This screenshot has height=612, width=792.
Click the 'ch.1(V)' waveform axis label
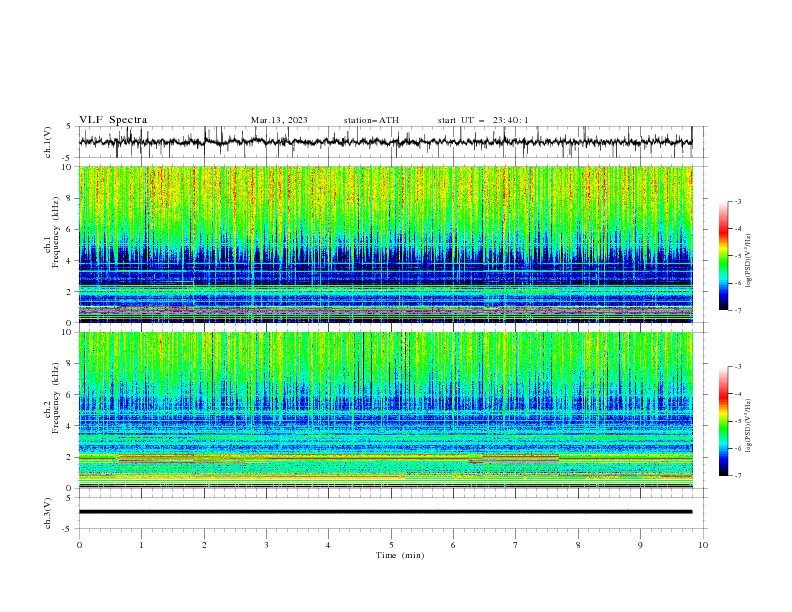click(47, 142)
